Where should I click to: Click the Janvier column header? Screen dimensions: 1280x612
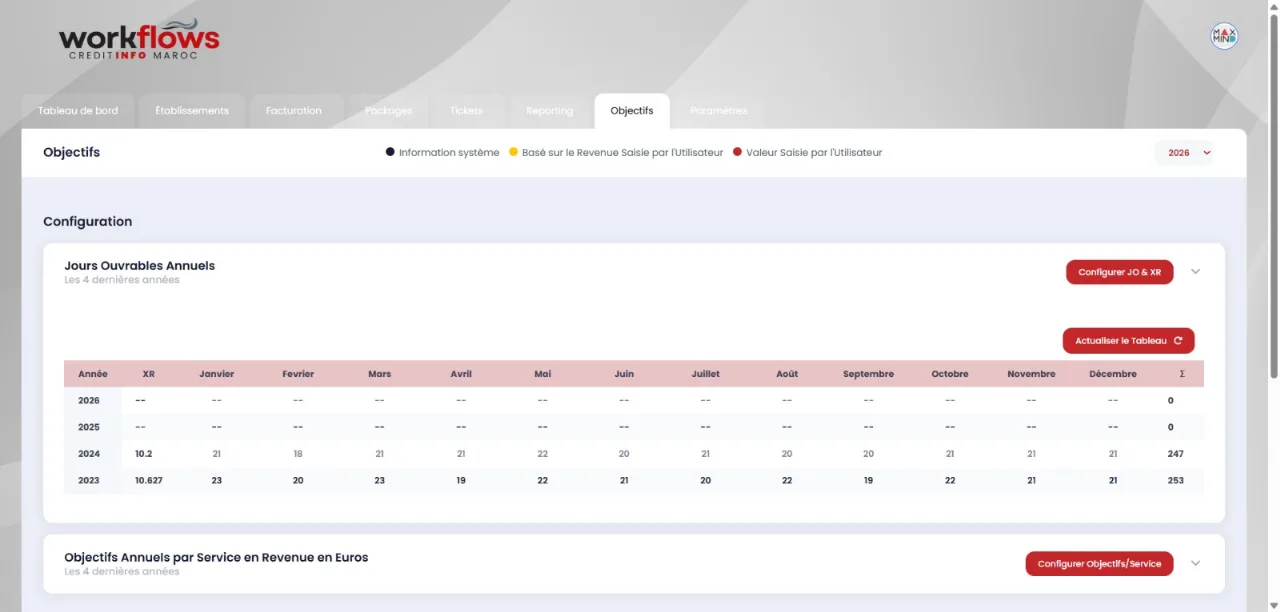tap(217, 374)
